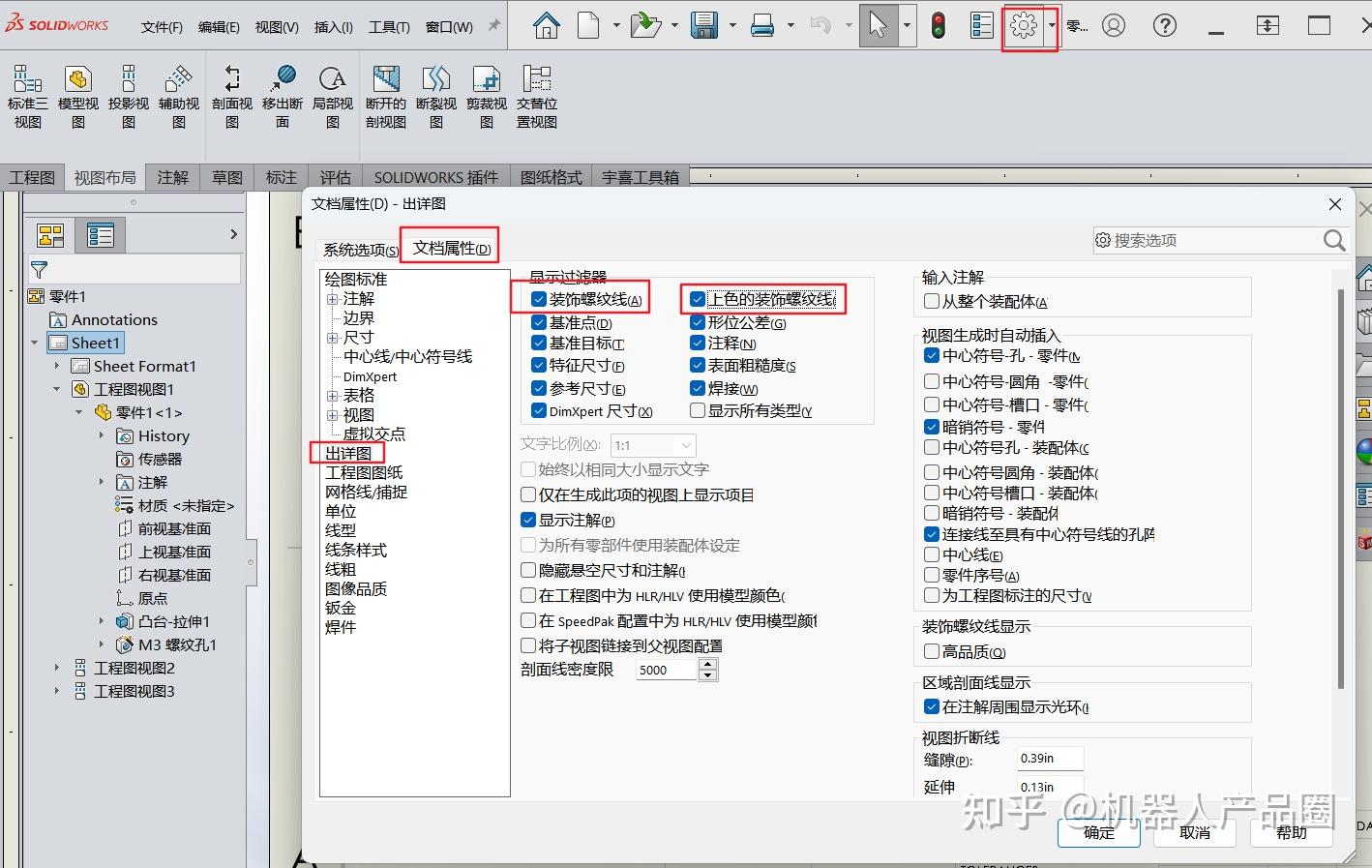Open the 文字比例 dropdown showing 1:1
This screenshot has width=1372, height=868.
pos(687,445)
